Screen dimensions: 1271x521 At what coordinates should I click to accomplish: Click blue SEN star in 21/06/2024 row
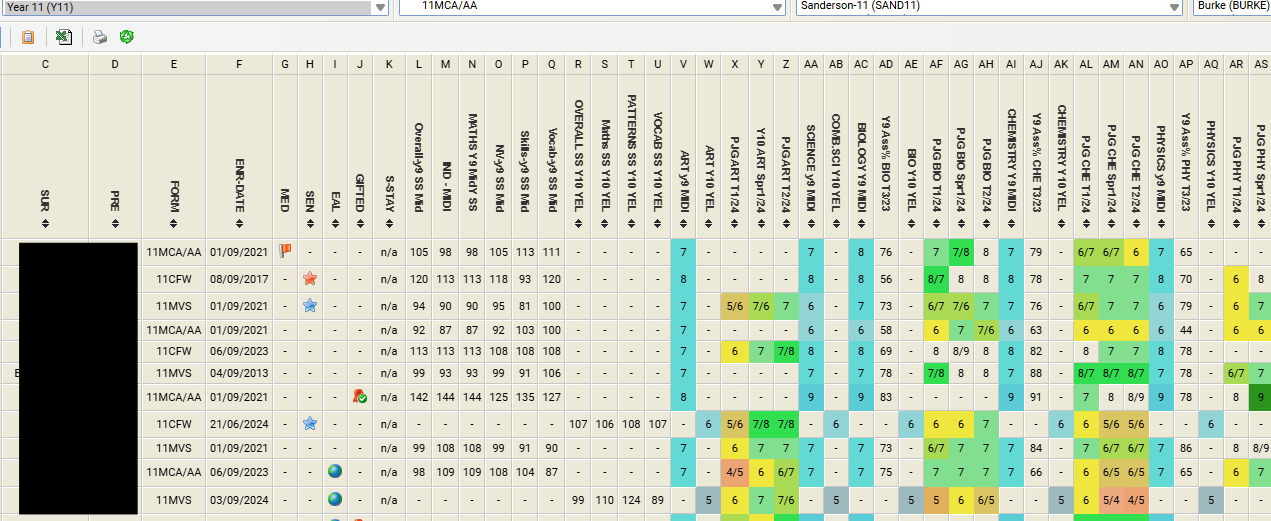coord(310,423)
